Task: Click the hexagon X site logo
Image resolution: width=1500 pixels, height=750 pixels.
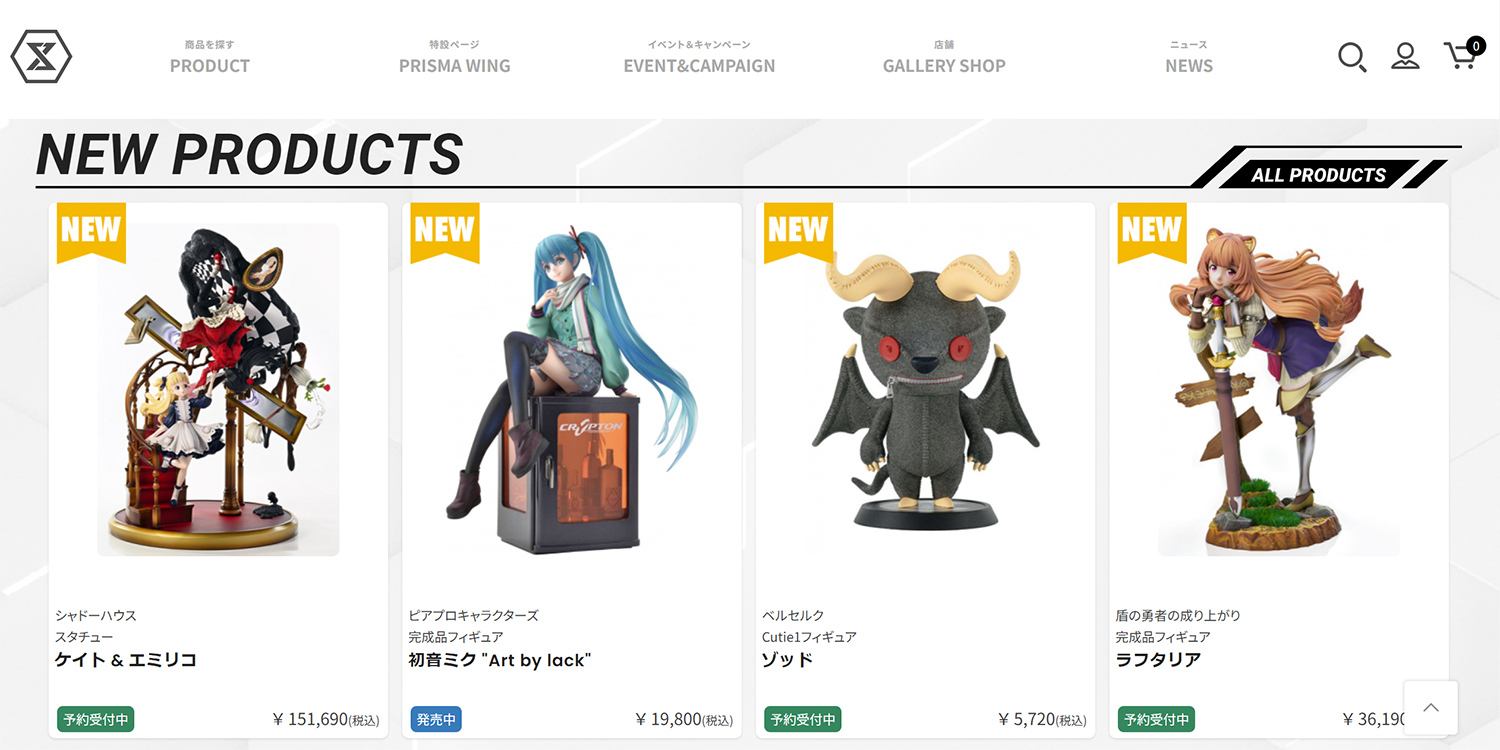Action: 41,57
